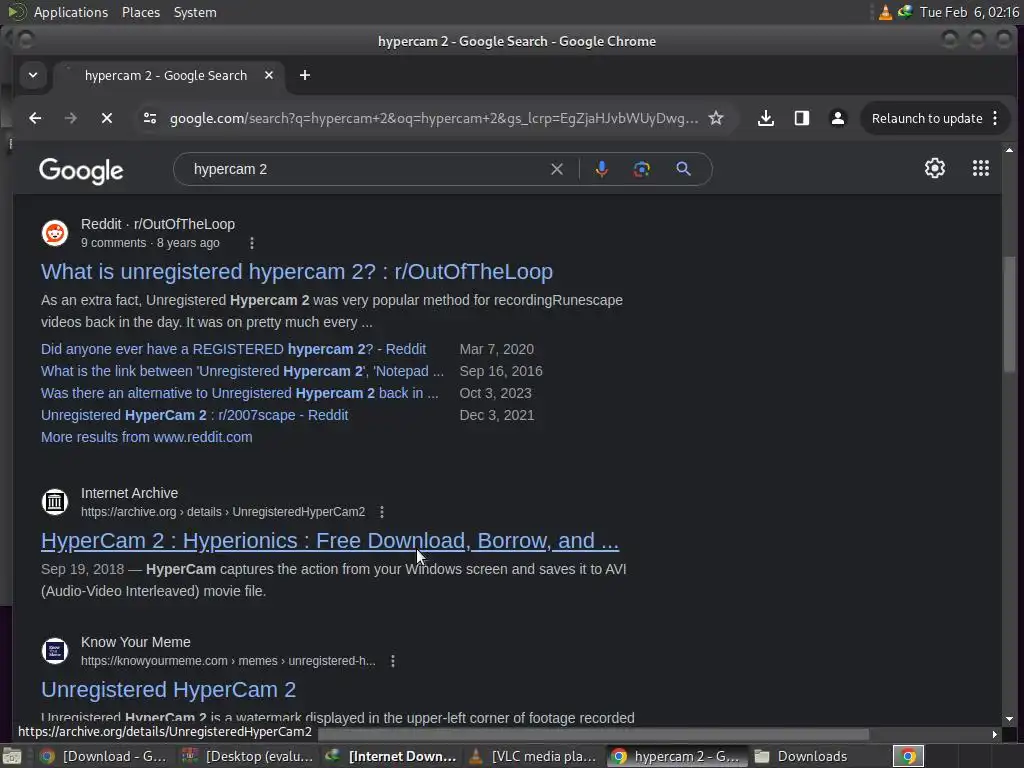Toggle Chrome side panel
The width and height of the screenshot is (1024, 768).
tap(801, 118)
